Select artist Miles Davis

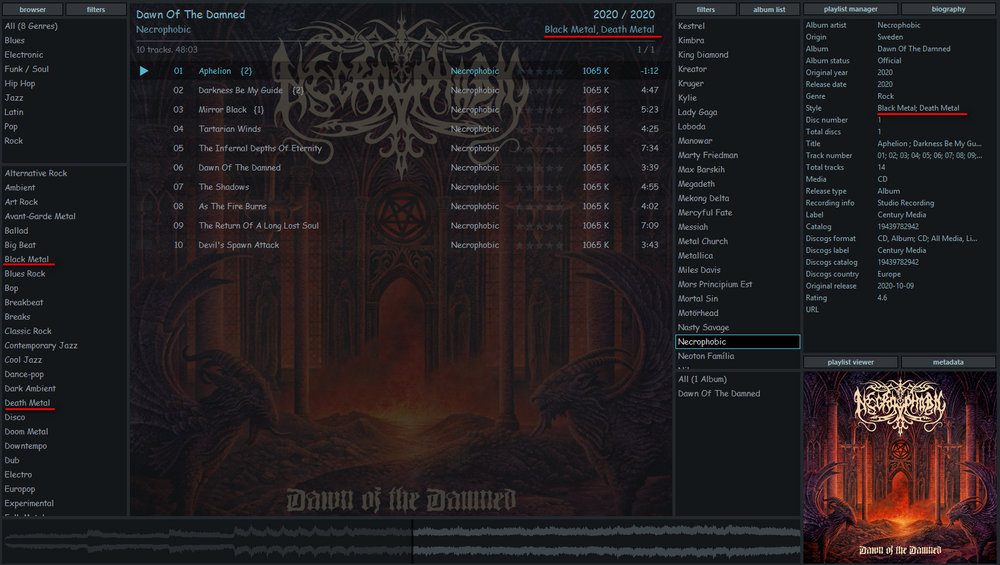[699, 270]
